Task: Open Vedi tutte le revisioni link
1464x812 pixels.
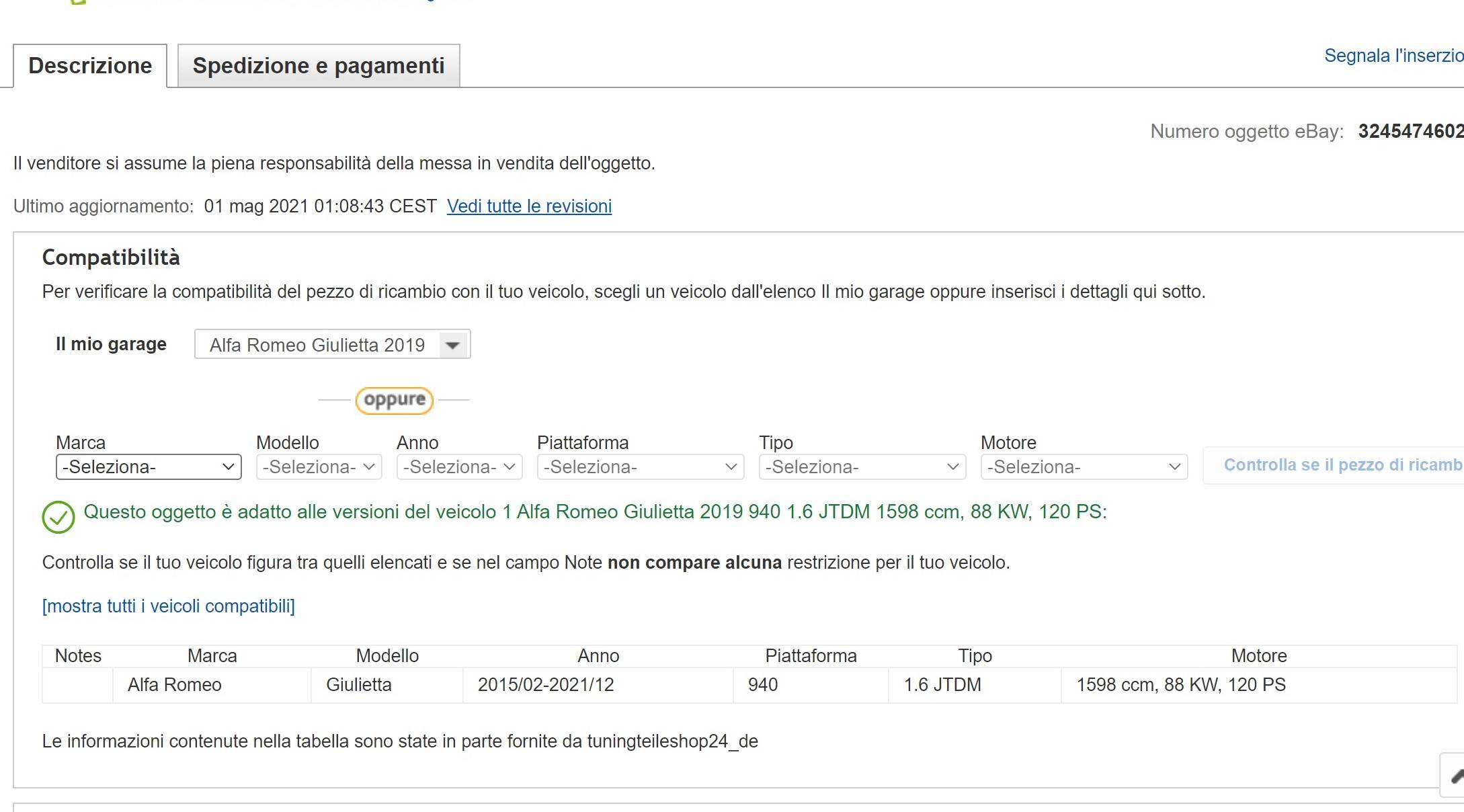Action: click(529, 206)
